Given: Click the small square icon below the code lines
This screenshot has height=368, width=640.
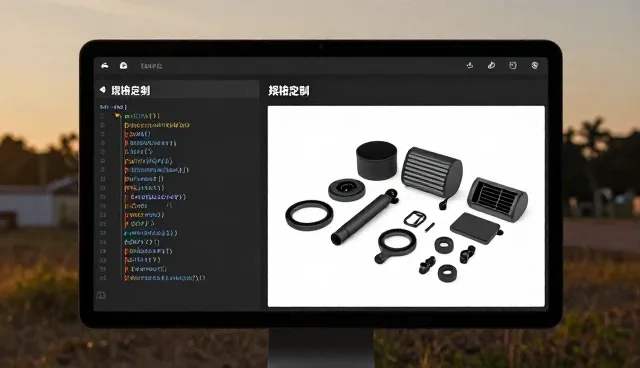Looking at the screenshot, I should pyautogui.click(x=102, y=295).
